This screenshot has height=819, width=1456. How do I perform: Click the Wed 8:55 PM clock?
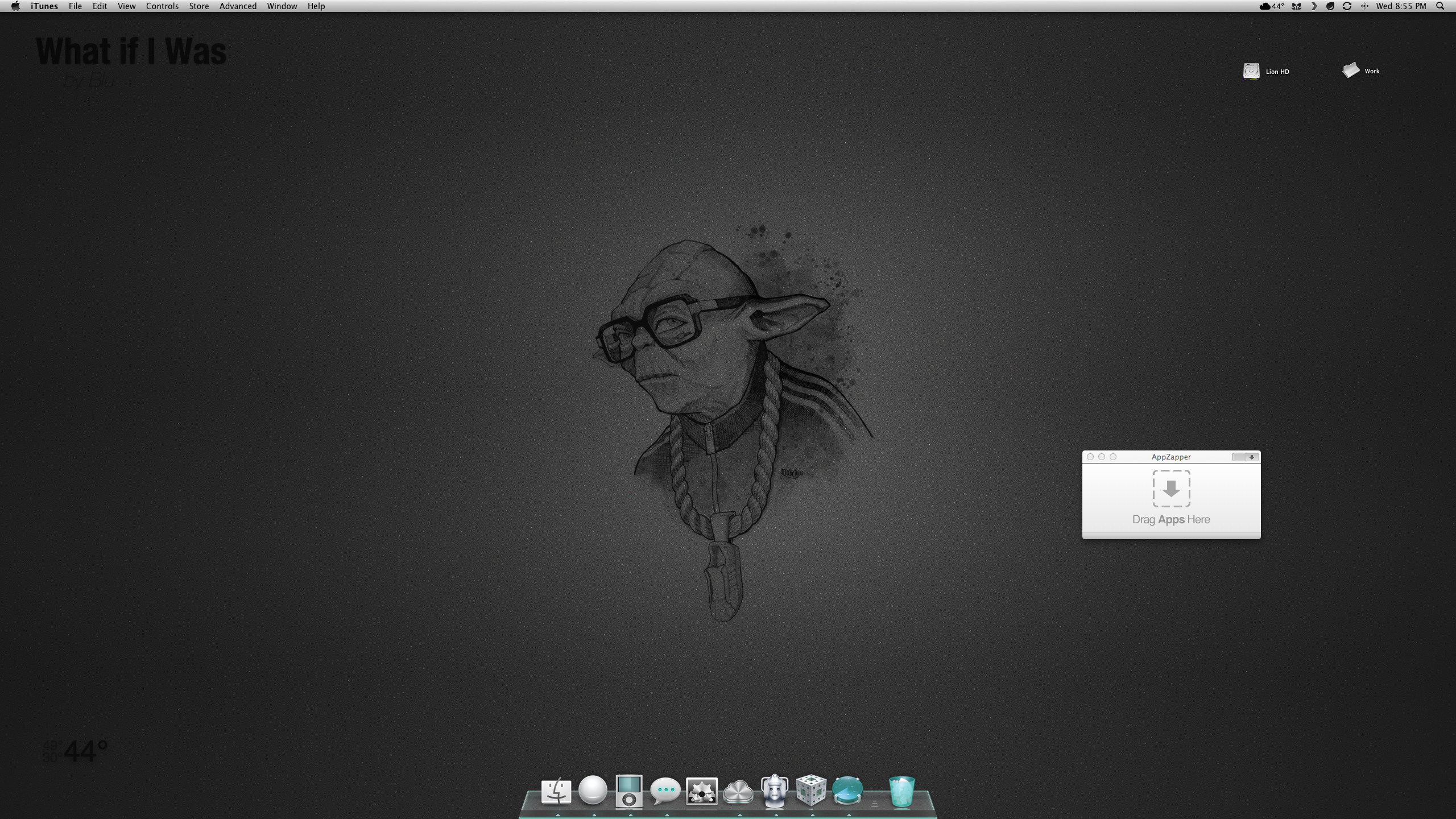1401,6
